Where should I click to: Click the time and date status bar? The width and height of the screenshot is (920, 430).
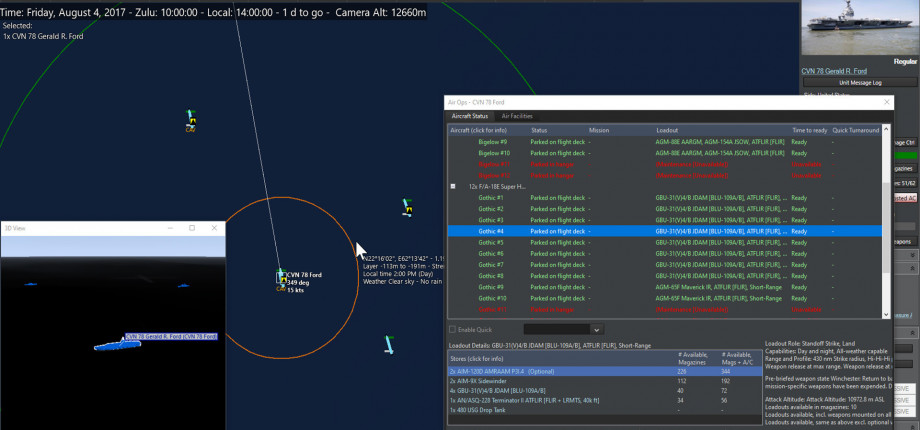pyautogui.click(x=214, y=12)
